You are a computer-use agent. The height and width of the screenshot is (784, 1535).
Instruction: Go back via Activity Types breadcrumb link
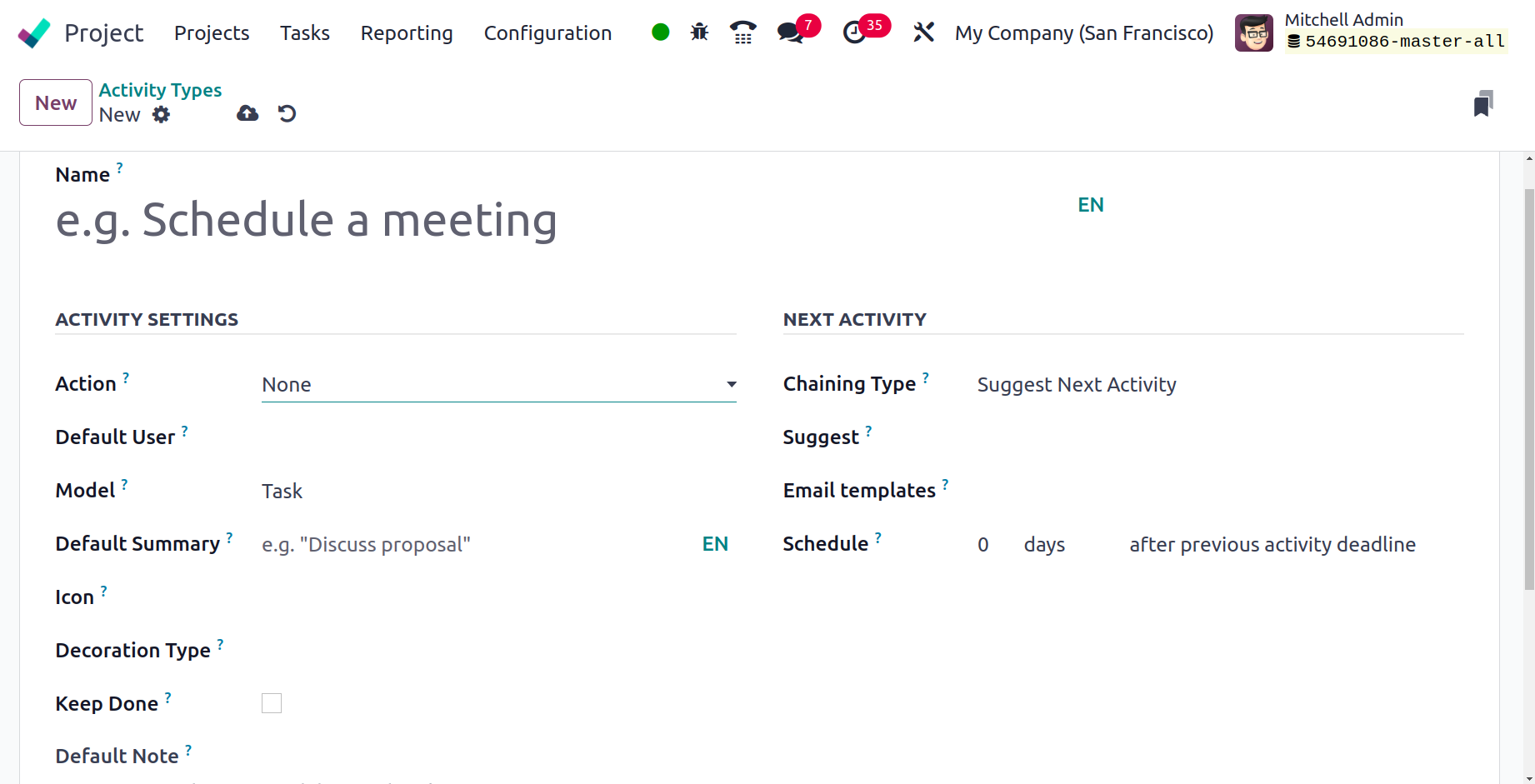(x=160, y=90)
